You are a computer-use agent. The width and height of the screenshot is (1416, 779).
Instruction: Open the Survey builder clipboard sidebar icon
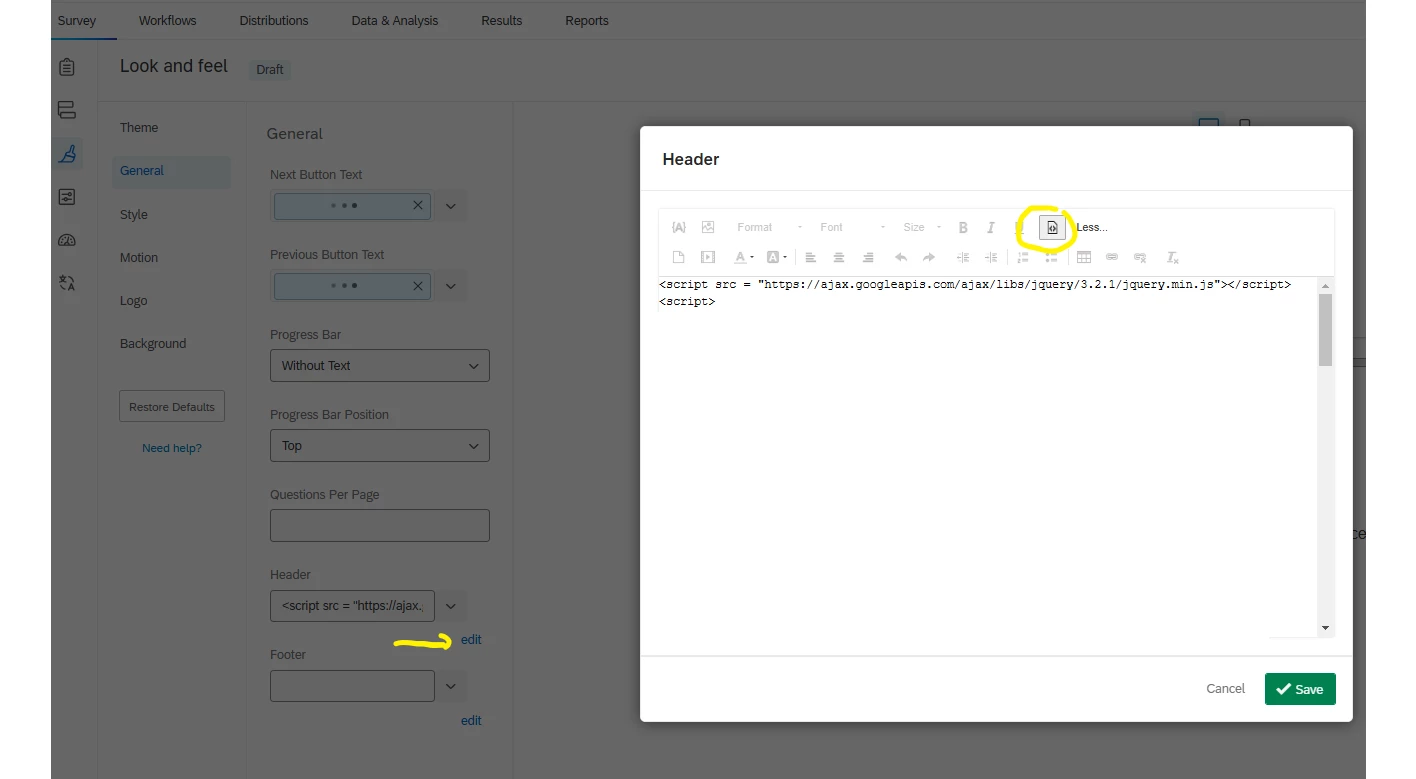(67, 67)
